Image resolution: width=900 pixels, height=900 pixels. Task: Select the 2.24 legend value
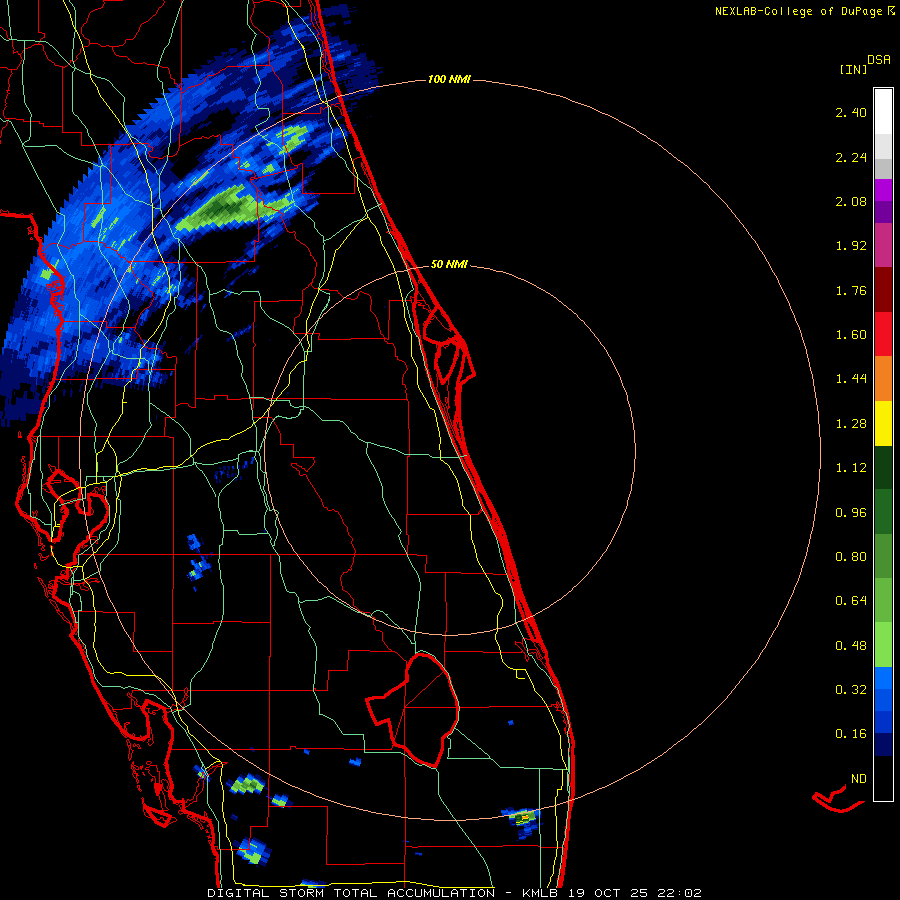851,157
